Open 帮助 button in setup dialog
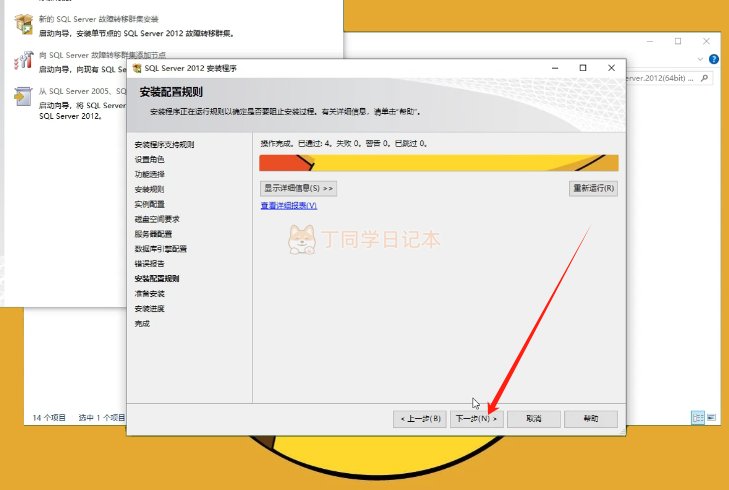The height and width of the screenshot is (490, 729). click(591, 418)
